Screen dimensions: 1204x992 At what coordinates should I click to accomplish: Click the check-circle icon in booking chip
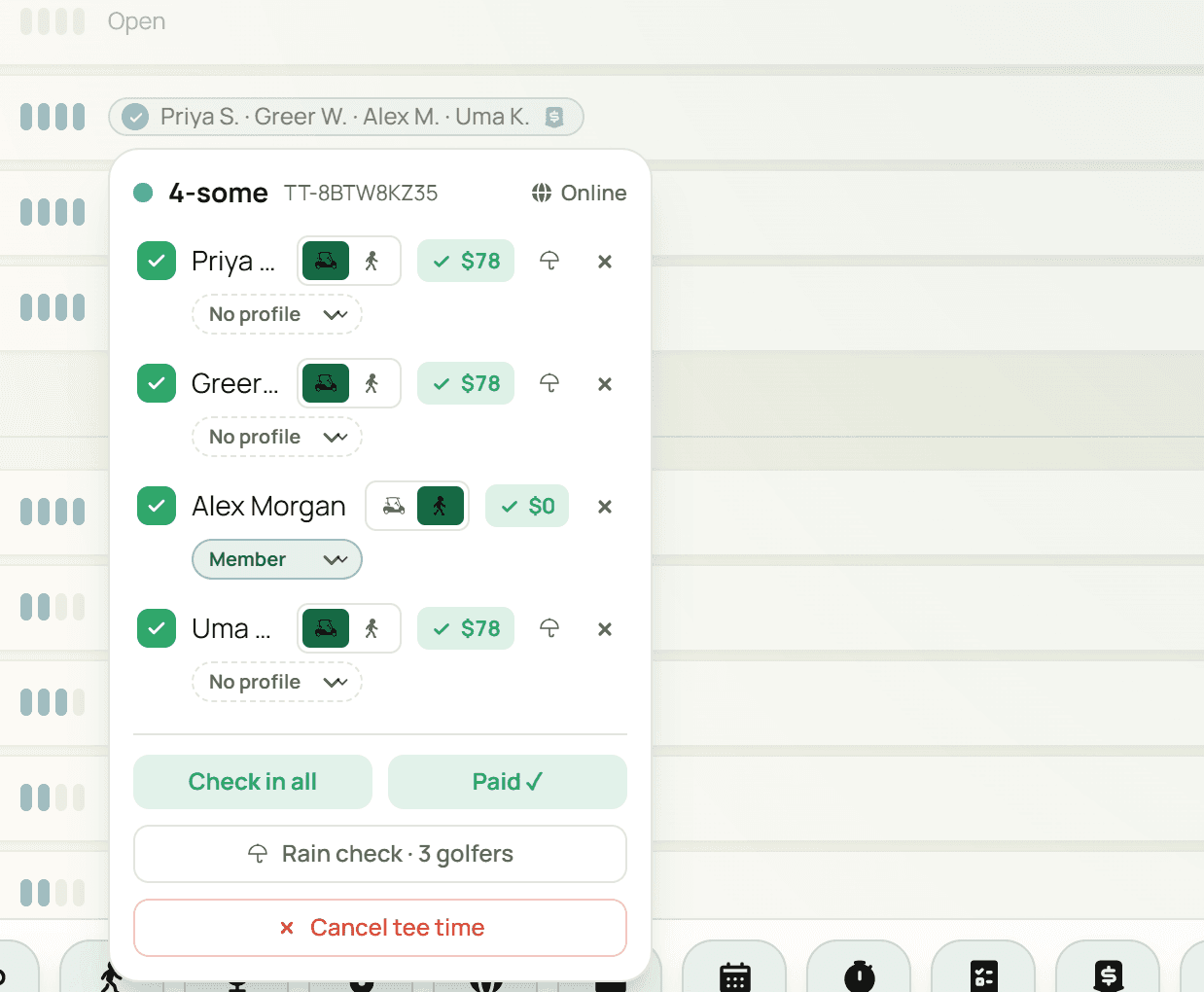[135, 117]
